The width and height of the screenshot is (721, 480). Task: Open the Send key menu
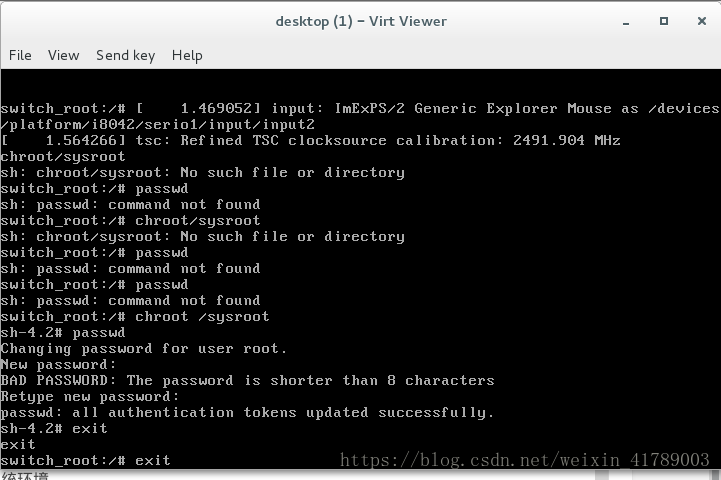126,56
